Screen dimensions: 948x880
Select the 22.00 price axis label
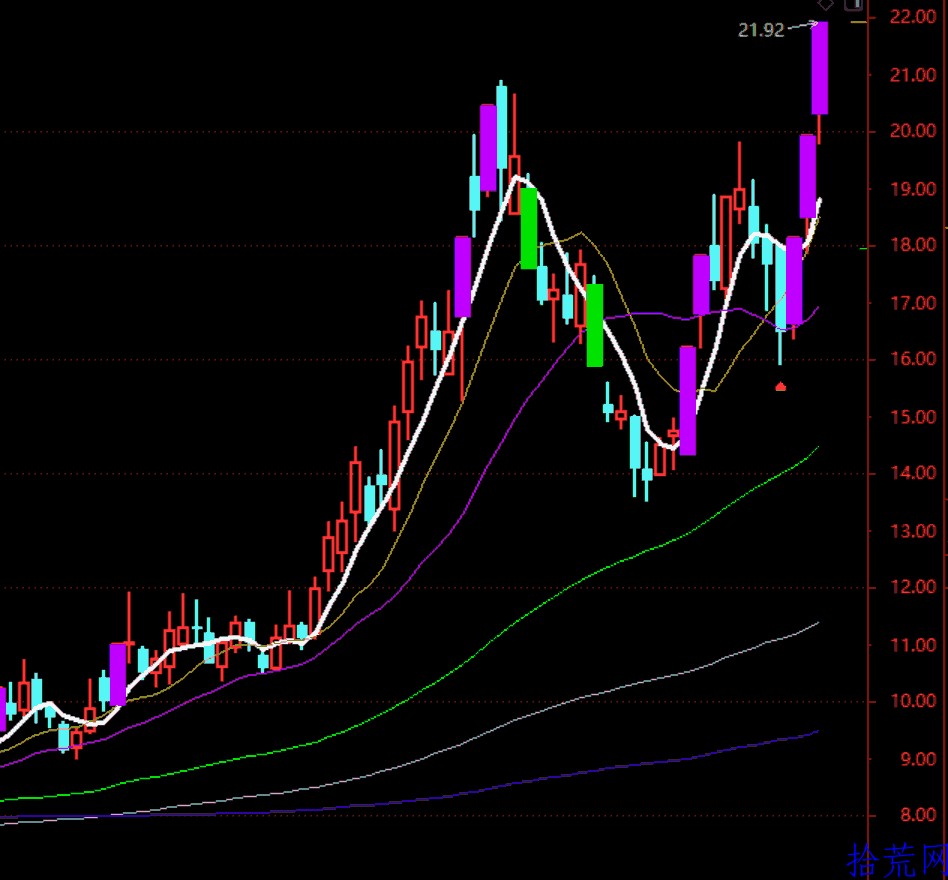click(912, 17)
